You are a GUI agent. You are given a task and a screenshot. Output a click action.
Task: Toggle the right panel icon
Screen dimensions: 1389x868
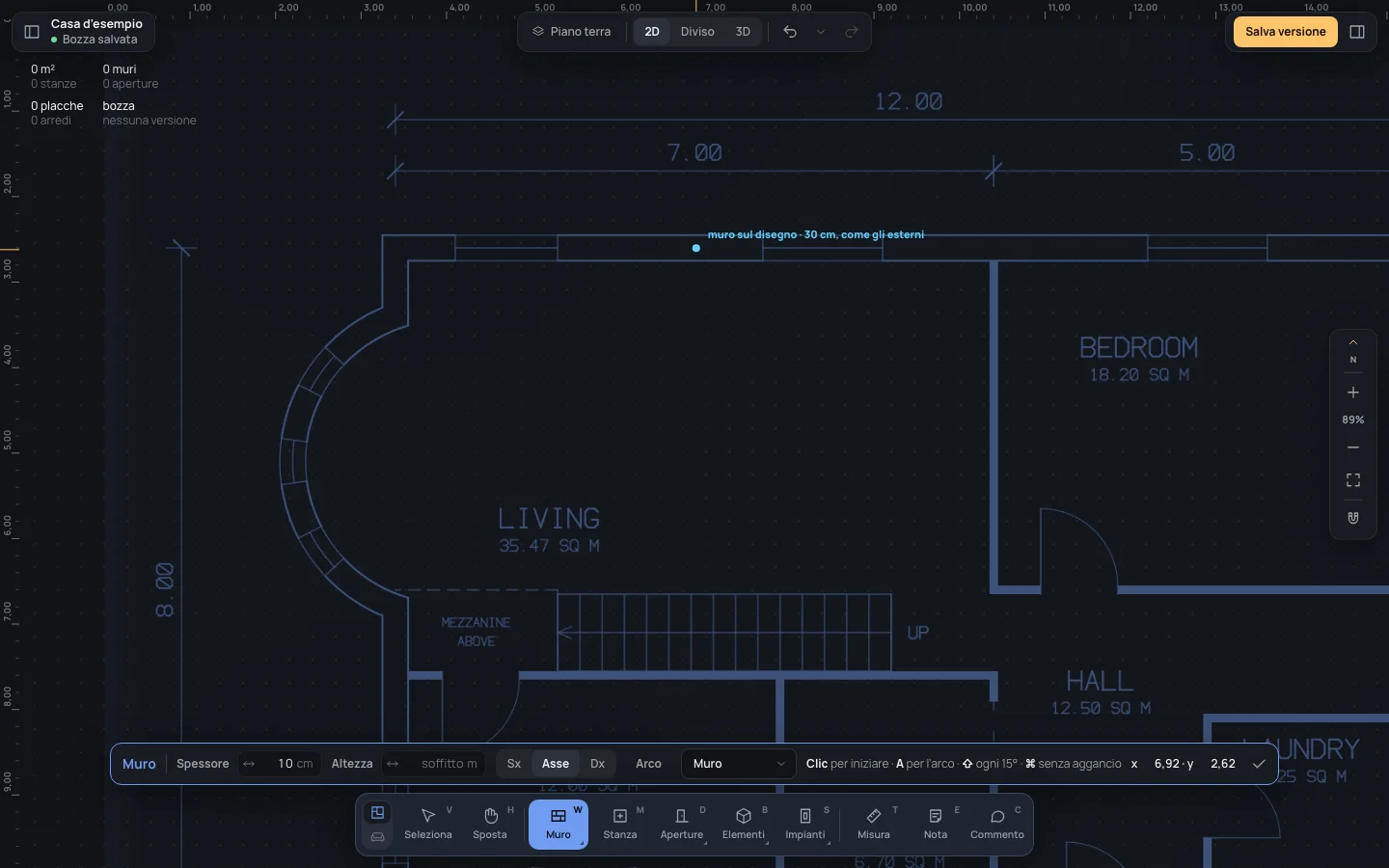pos(1357,32)
